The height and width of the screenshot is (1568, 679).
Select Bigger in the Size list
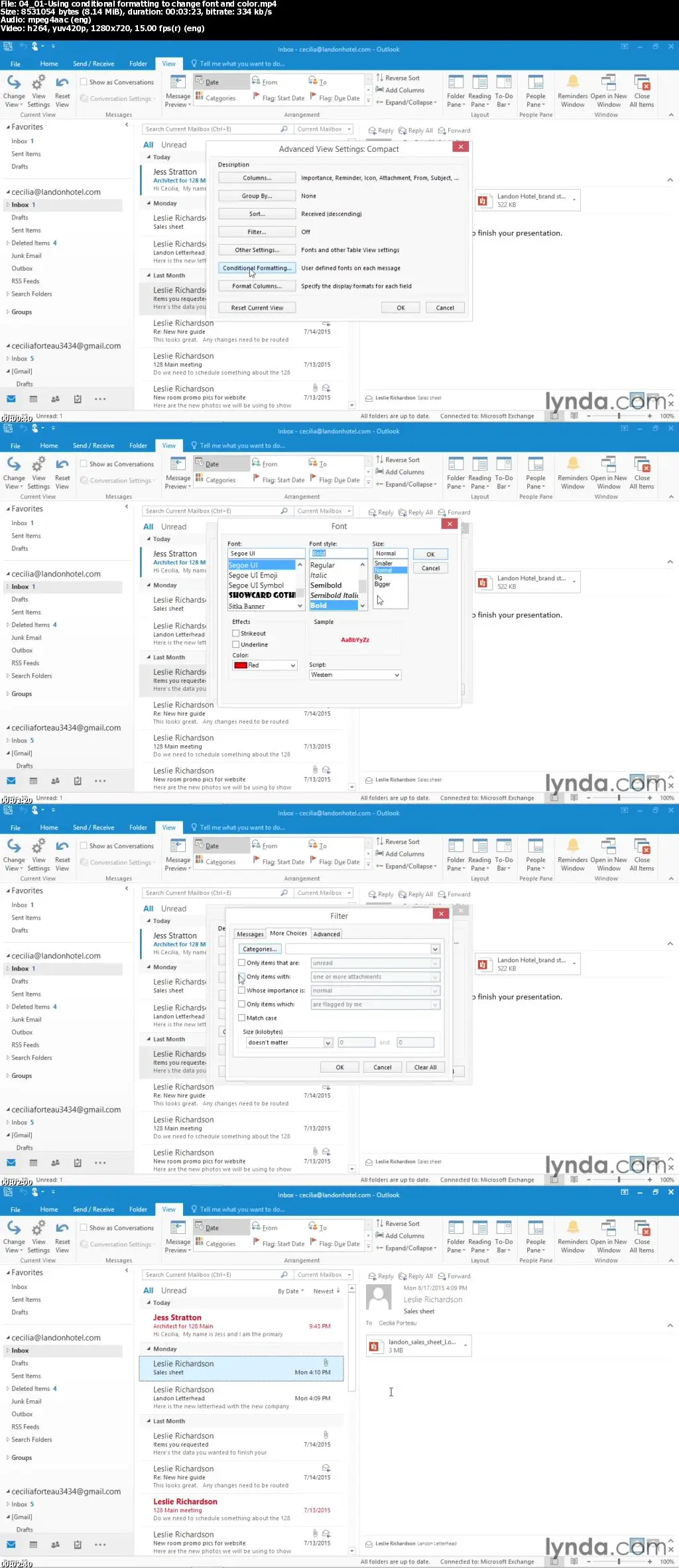tap(383, 584)
